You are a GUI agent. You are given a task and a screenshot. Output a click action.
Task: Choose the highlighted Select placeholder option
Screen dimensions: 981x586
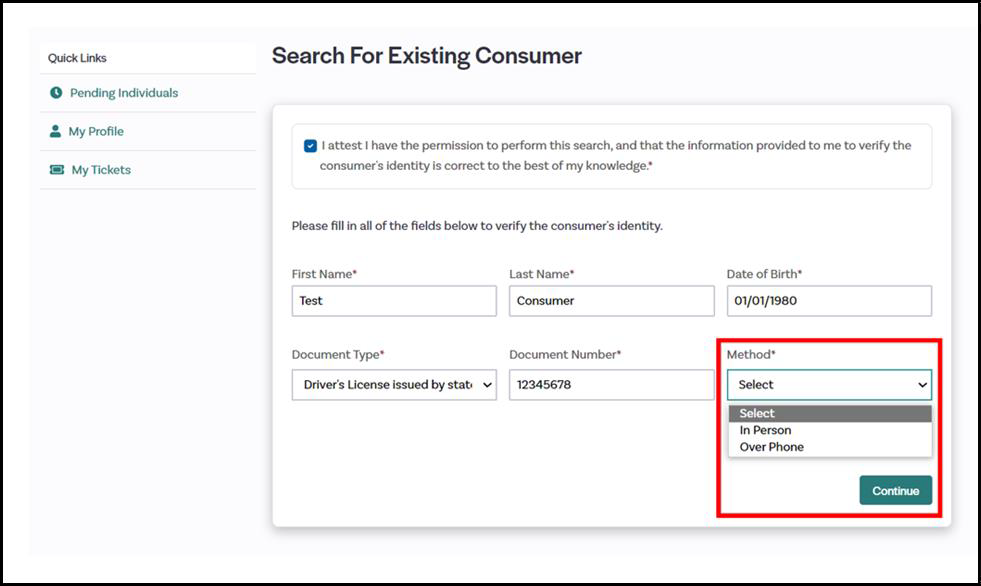(x=757, y=413)
